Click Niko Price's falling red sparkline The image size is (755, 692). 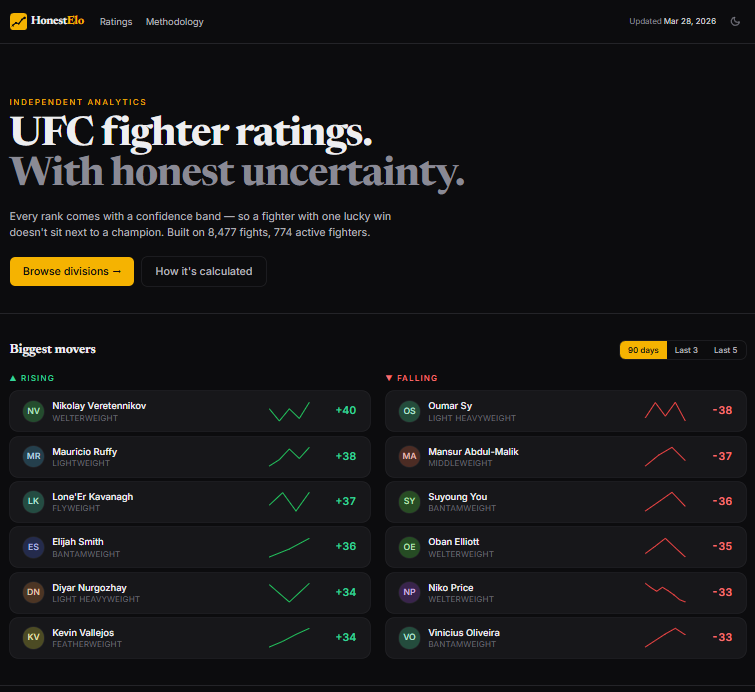coord(665,592)
